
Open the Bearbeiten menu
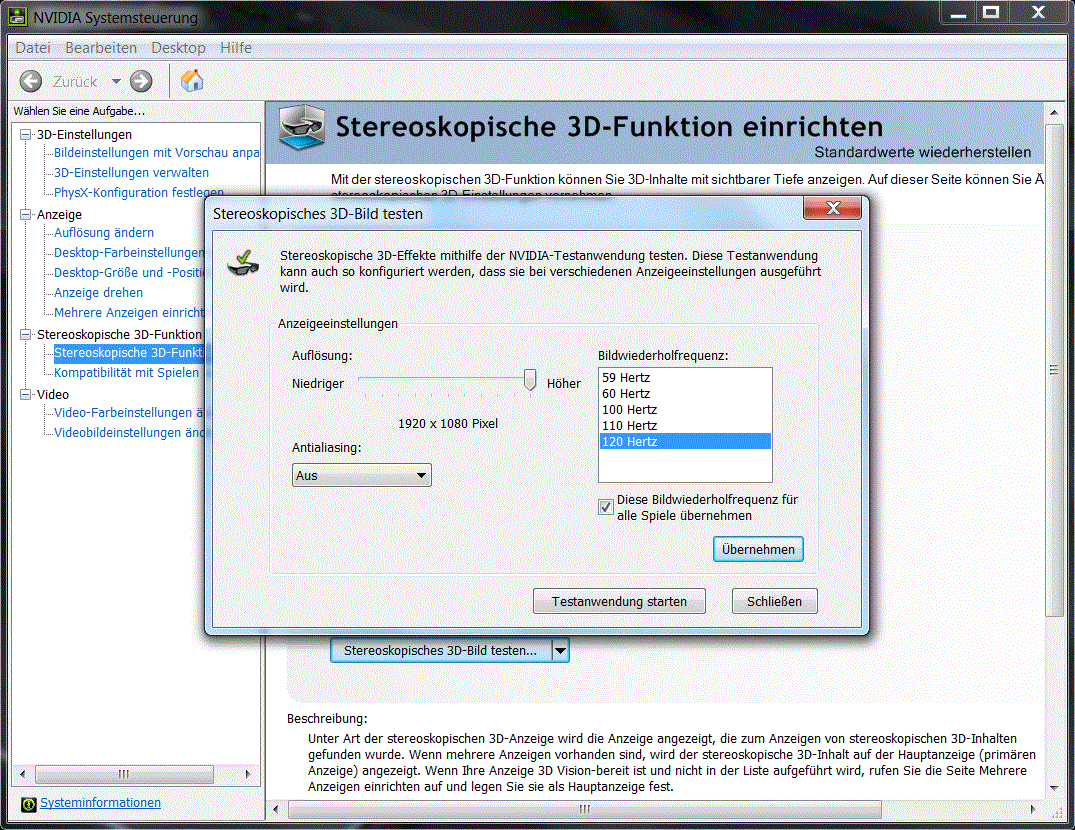[x=101, y=48]
